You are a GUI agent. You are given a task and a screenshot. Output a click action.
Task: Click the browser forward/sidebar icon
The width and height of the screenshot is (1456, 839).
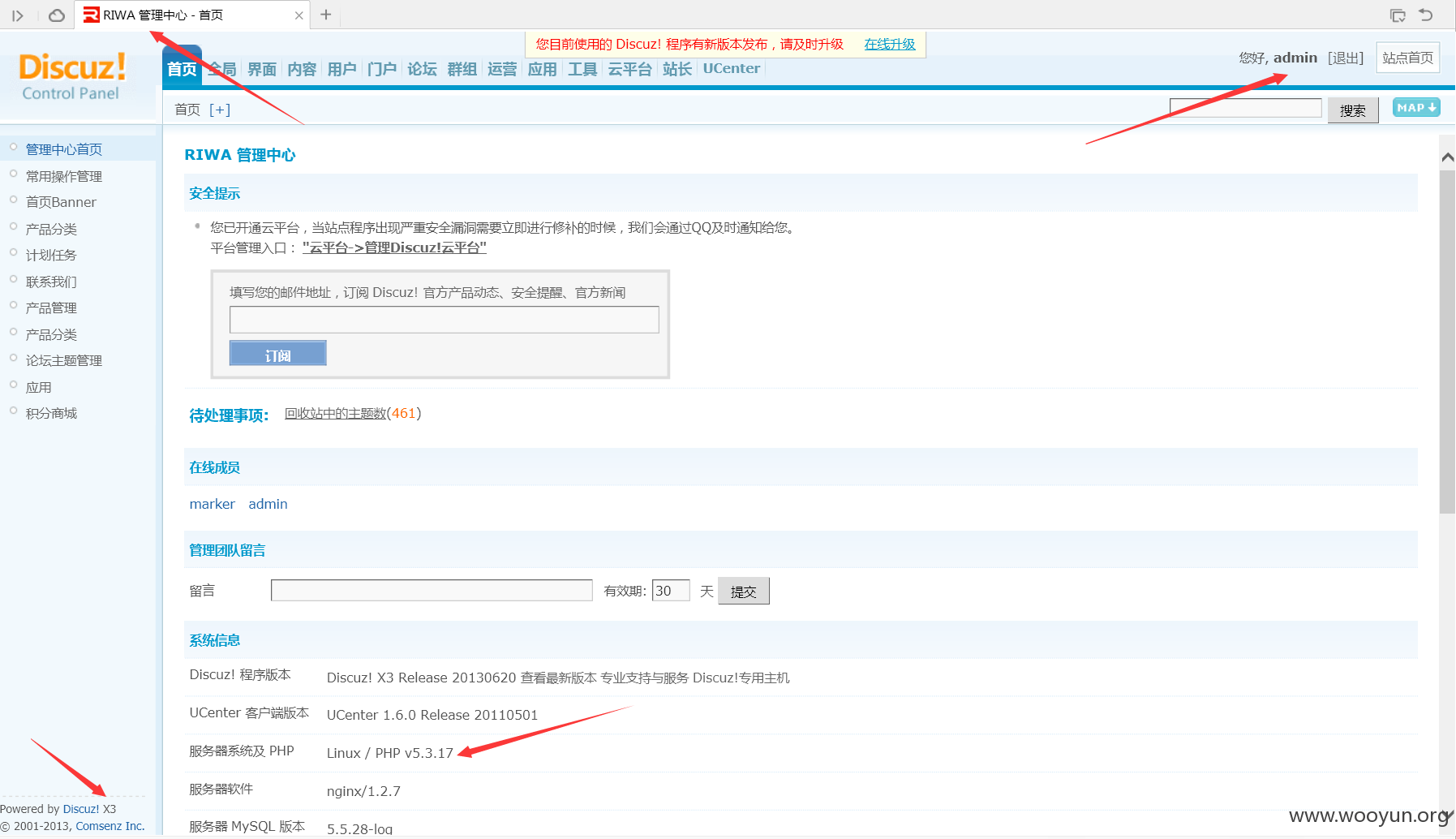coord(18,15)
